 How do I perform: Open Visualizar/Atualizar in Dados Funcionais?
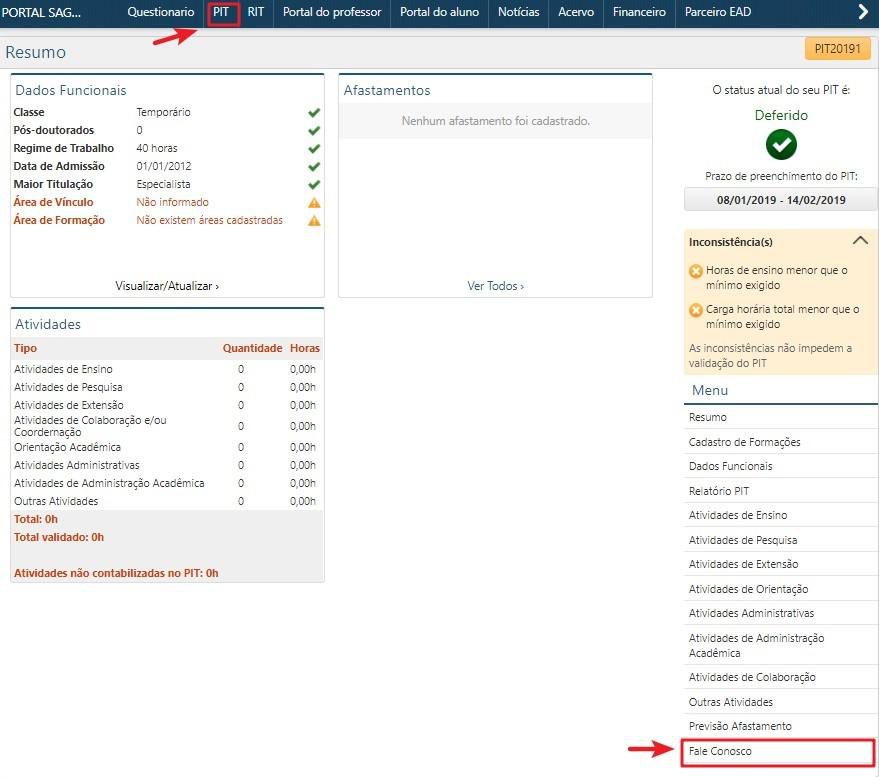pyautogui.click(x=167, y=286)
